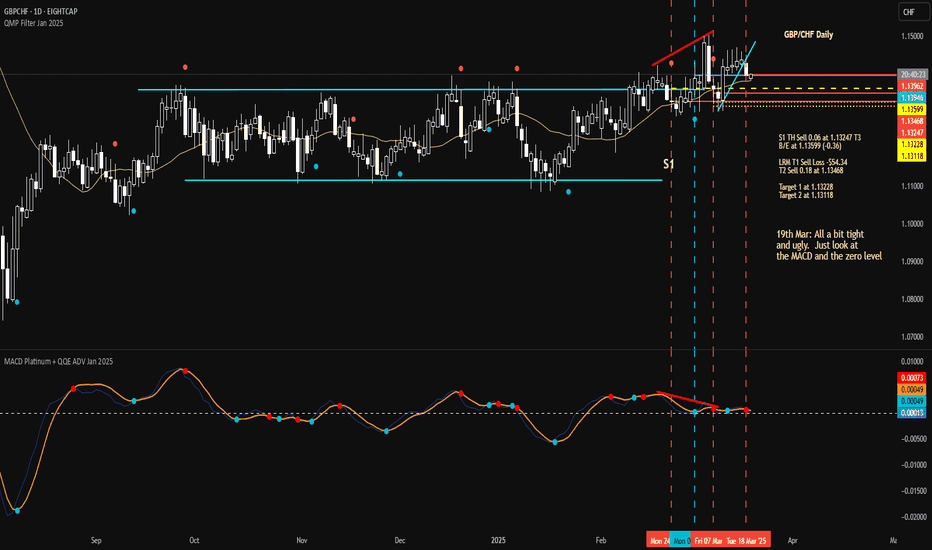Click the GBP/CHF Daily text annotation

coord(808,34)
